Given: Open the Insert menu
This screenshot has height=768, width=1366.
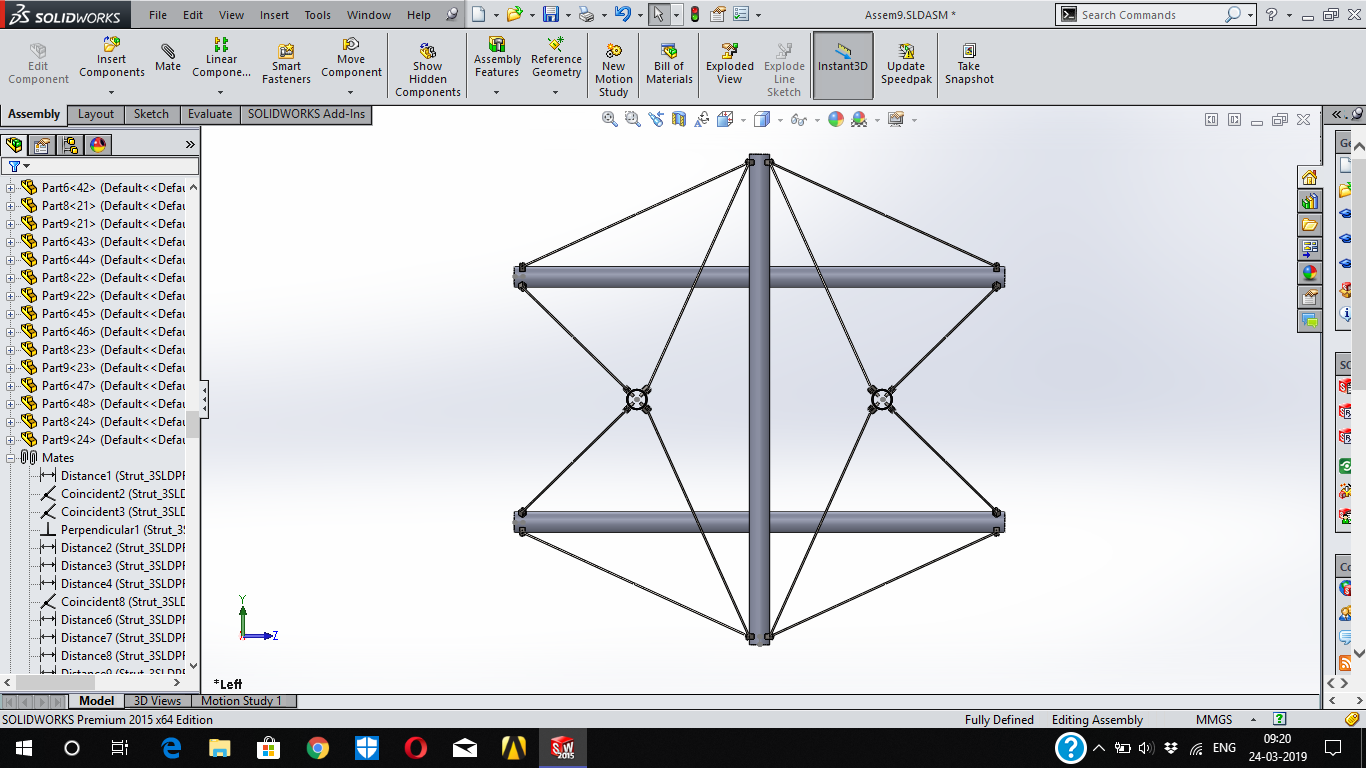Looking at the screenshot, I should pos(274,15).
